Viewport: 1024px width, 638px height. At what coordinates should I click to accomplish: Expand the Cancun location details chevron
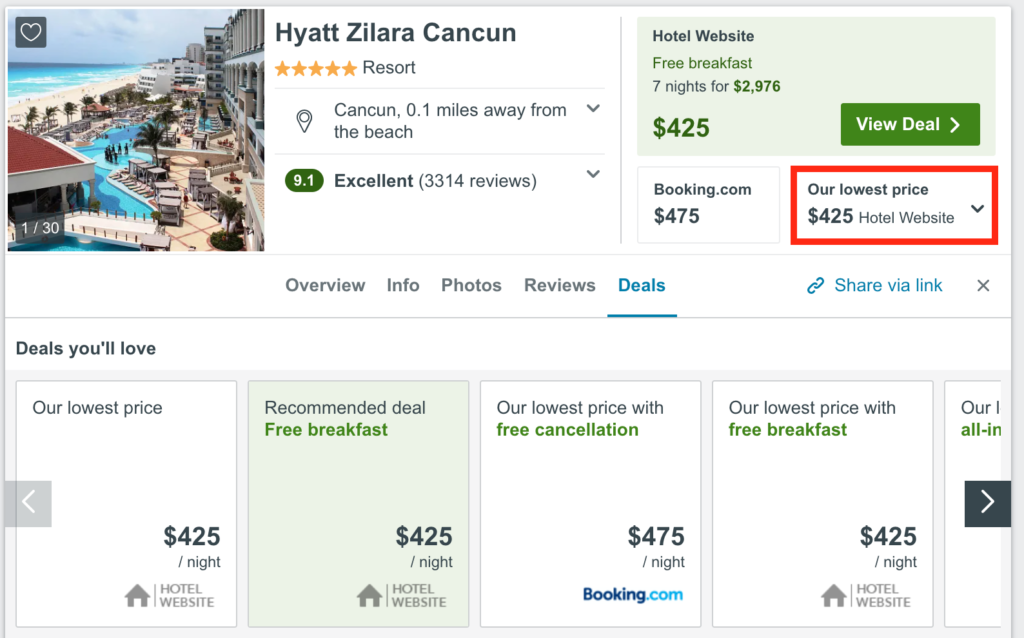[x=593, y=109]
